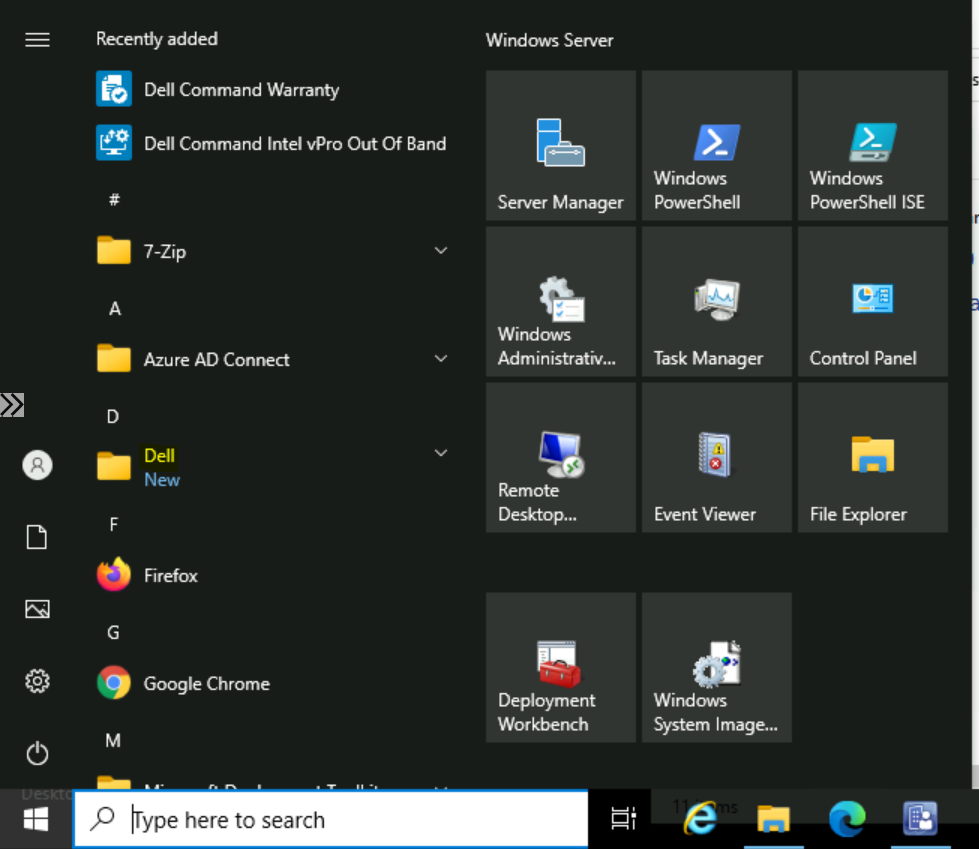Viewport: 979px width, 849px height.
Task: Click the Recently added heading
Action: point(157,39)
